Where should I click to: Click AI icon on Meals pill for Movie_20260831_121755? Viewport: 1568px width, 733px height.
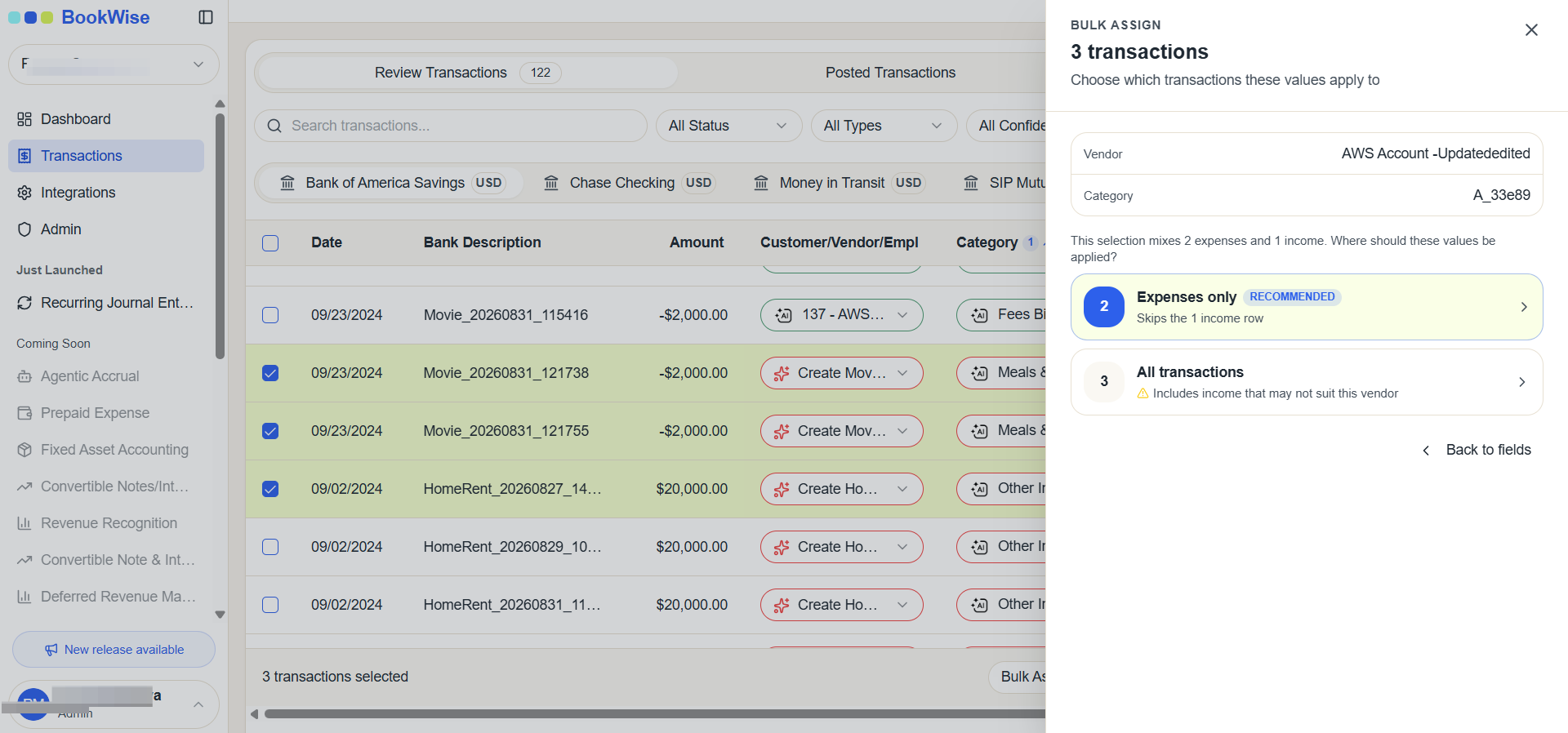pyautogui.click(x=979, y=431)
